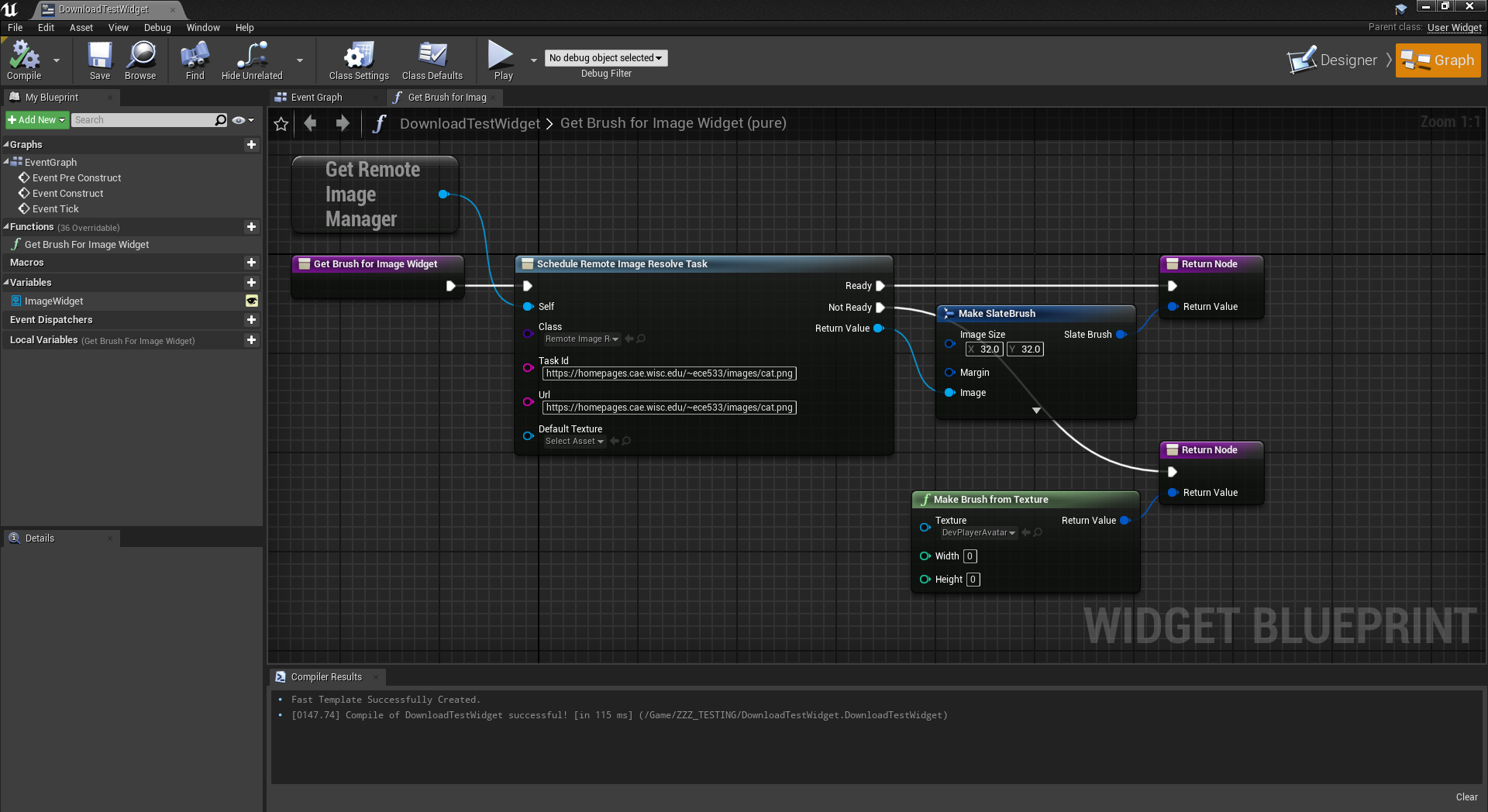Select the ImageWidget variable
1488x812 pixels.
[x=53, y=301]
